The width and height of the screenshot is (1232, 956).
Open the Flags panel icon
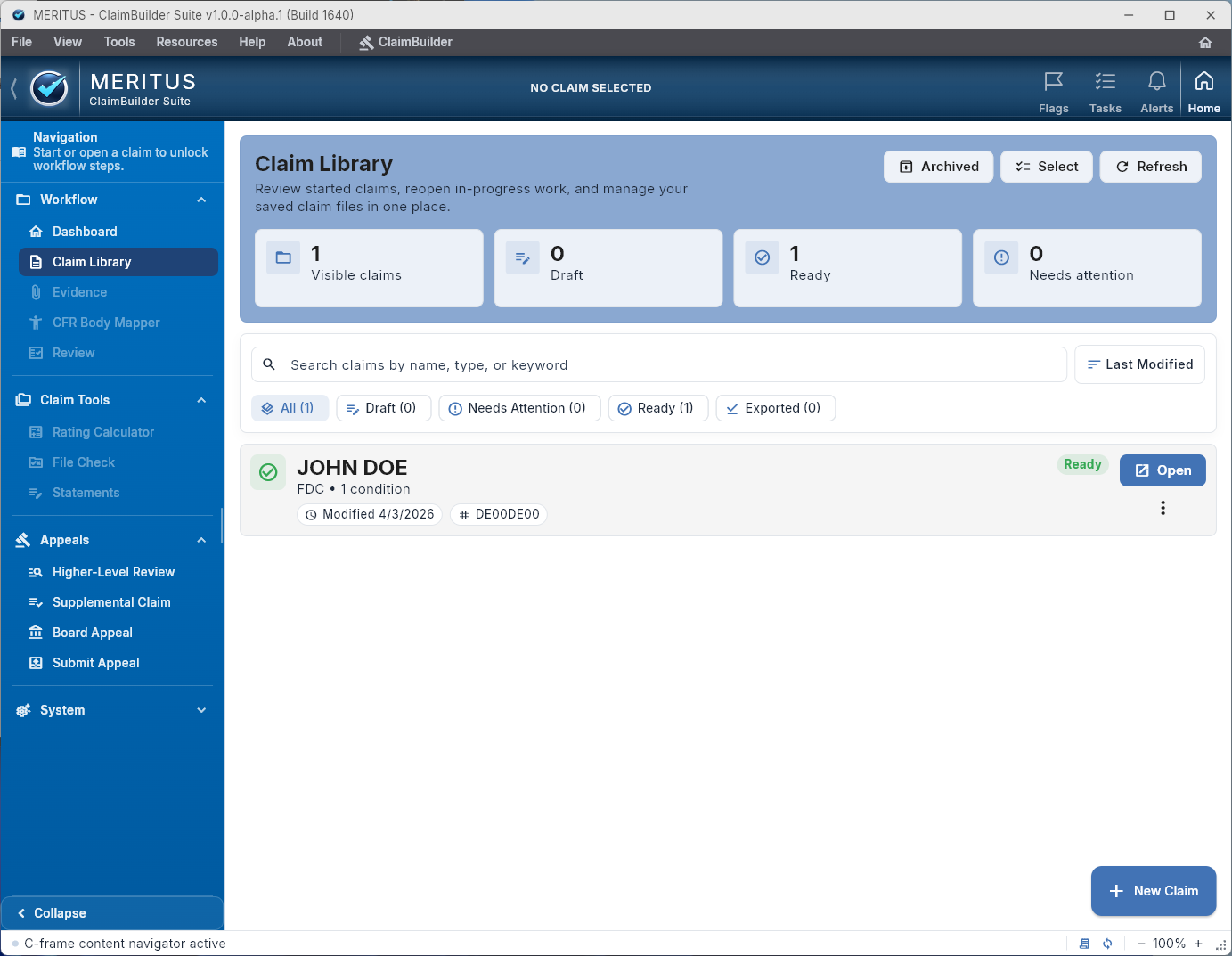click(1054, 87)
